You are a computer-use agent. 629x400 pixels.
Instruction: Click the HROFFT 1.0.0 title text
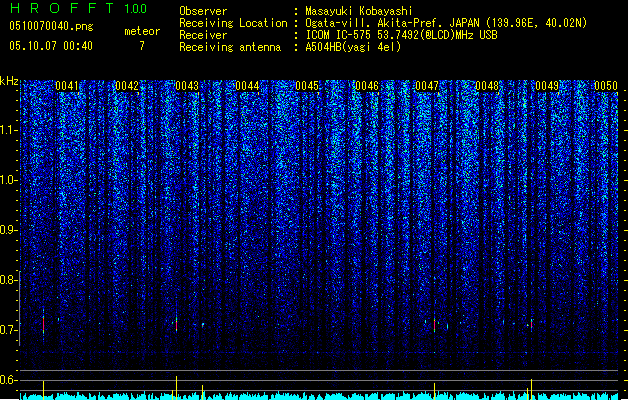tap(78, 8)
